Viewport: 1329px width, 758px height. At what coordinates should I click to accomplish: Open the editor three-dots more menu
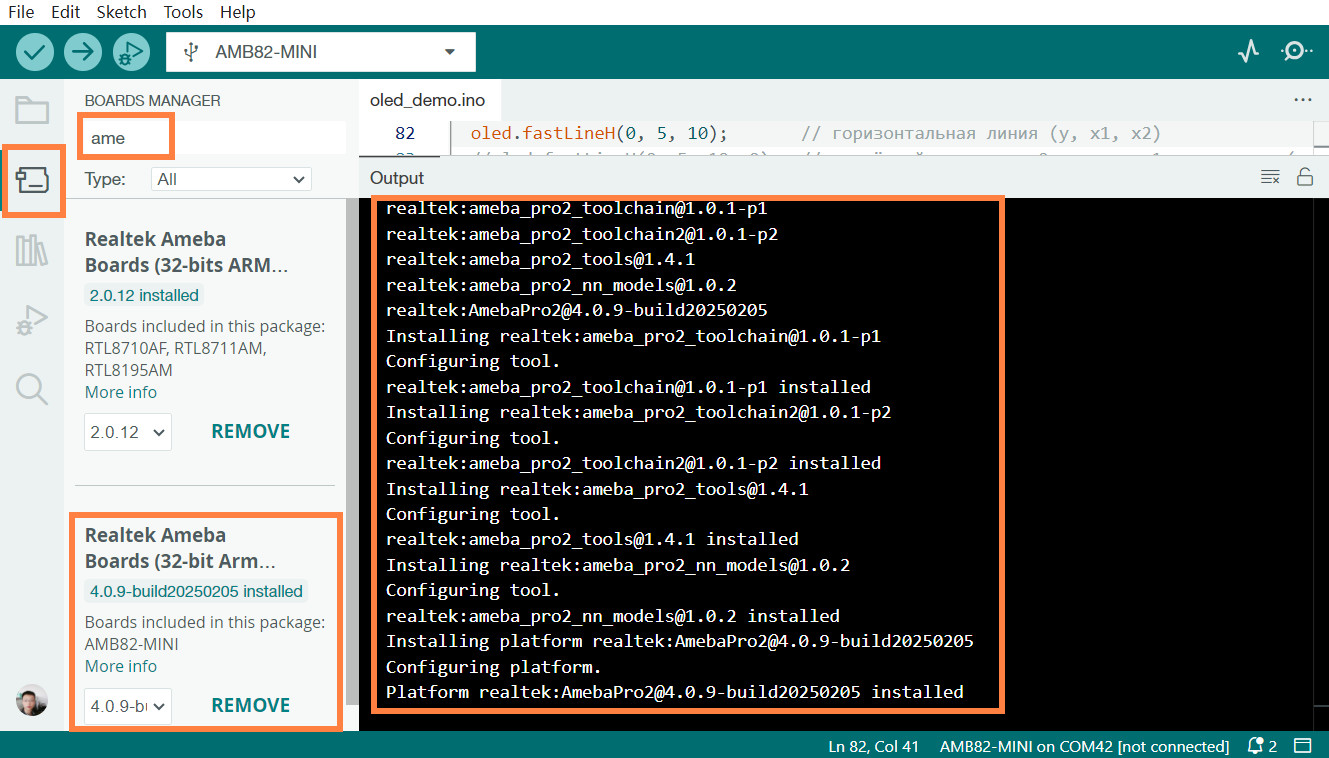[1302, 100]
